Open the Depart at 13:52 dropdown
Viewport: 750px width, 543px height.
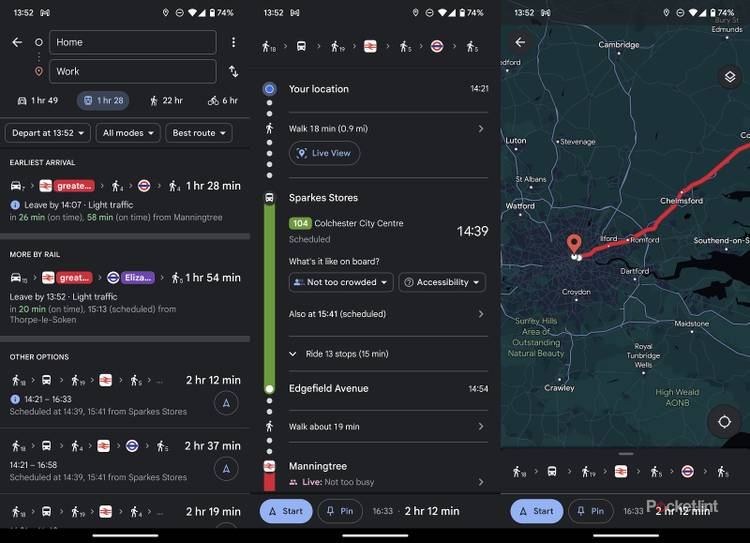[x=47, y=133]
